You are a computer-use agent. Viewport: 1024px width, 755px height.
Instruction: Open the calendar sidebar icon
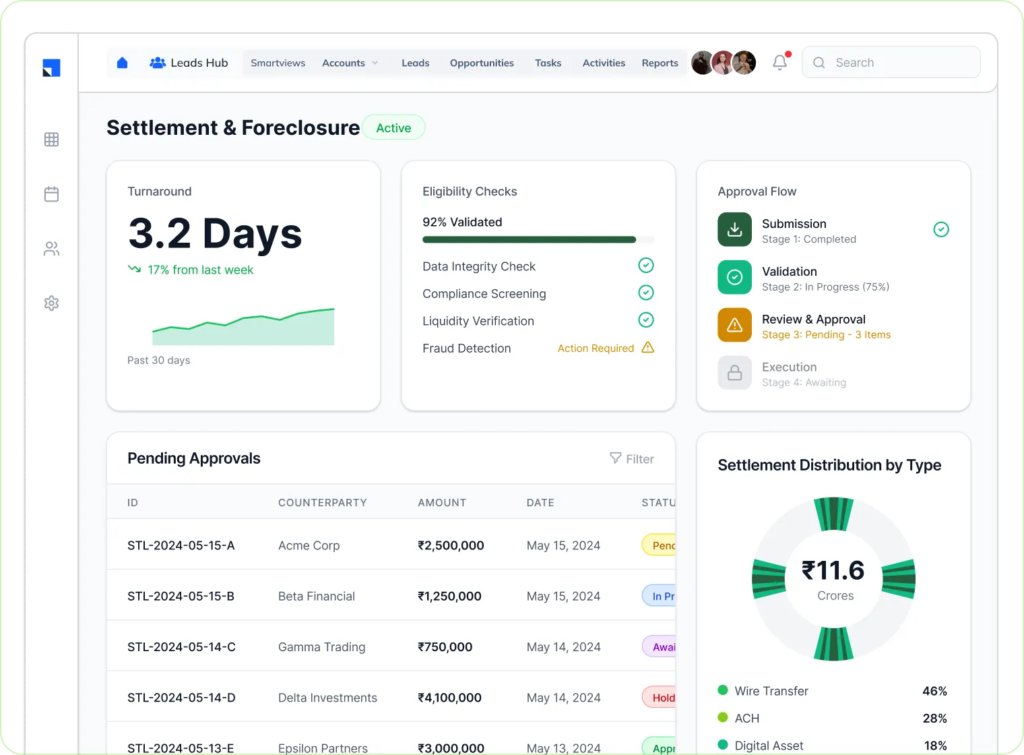tap(52, 194)
